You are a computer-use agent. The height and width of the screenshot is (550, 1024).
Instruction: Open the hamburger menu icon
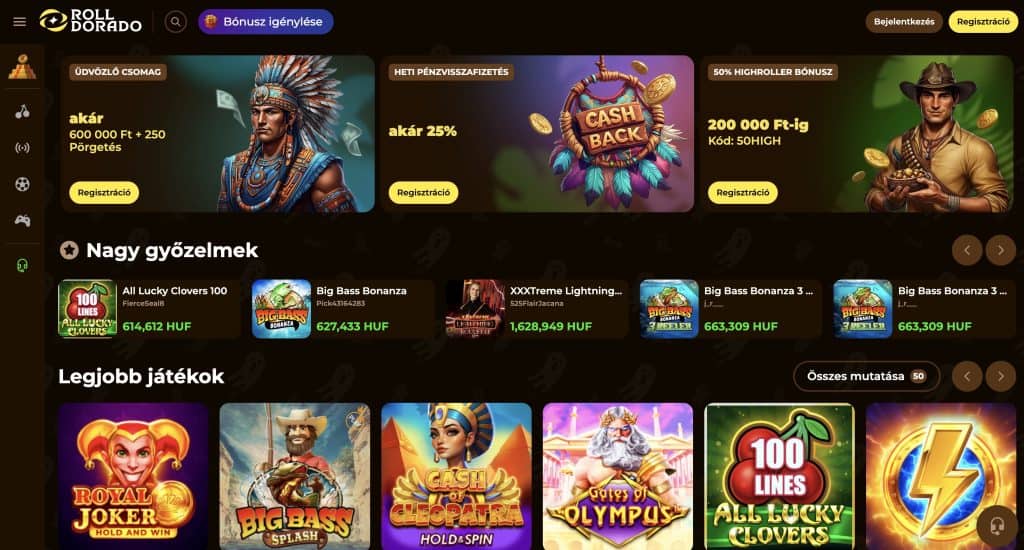click(20, 22)
